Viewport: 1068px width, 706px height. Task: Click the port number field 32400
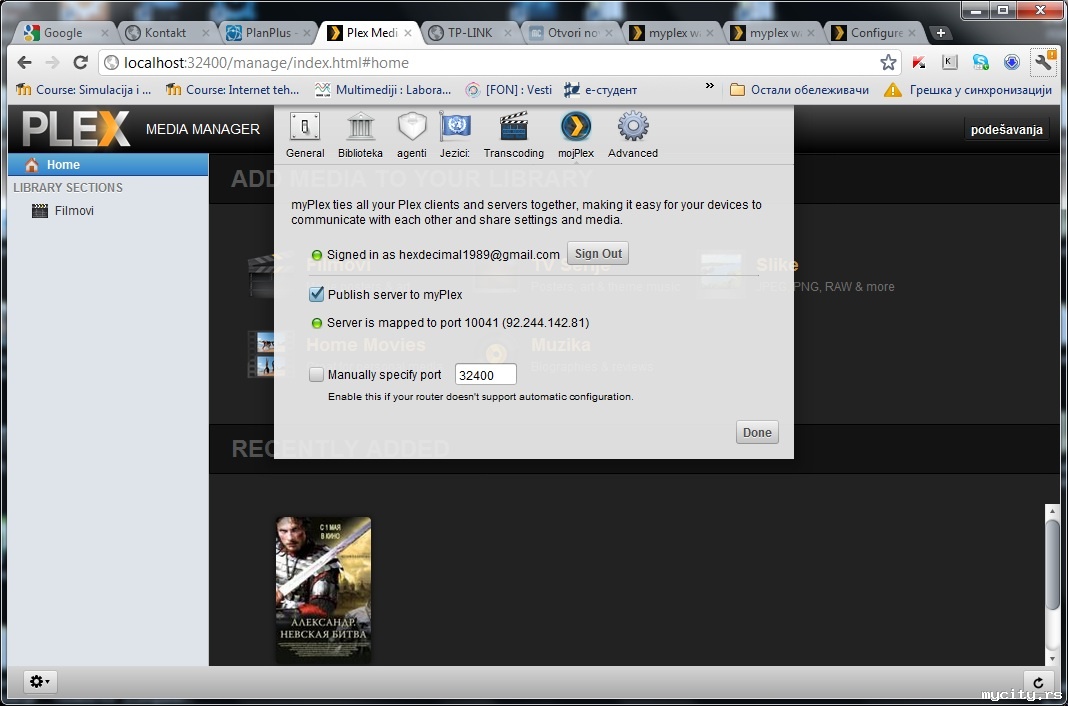click(485, 374)
